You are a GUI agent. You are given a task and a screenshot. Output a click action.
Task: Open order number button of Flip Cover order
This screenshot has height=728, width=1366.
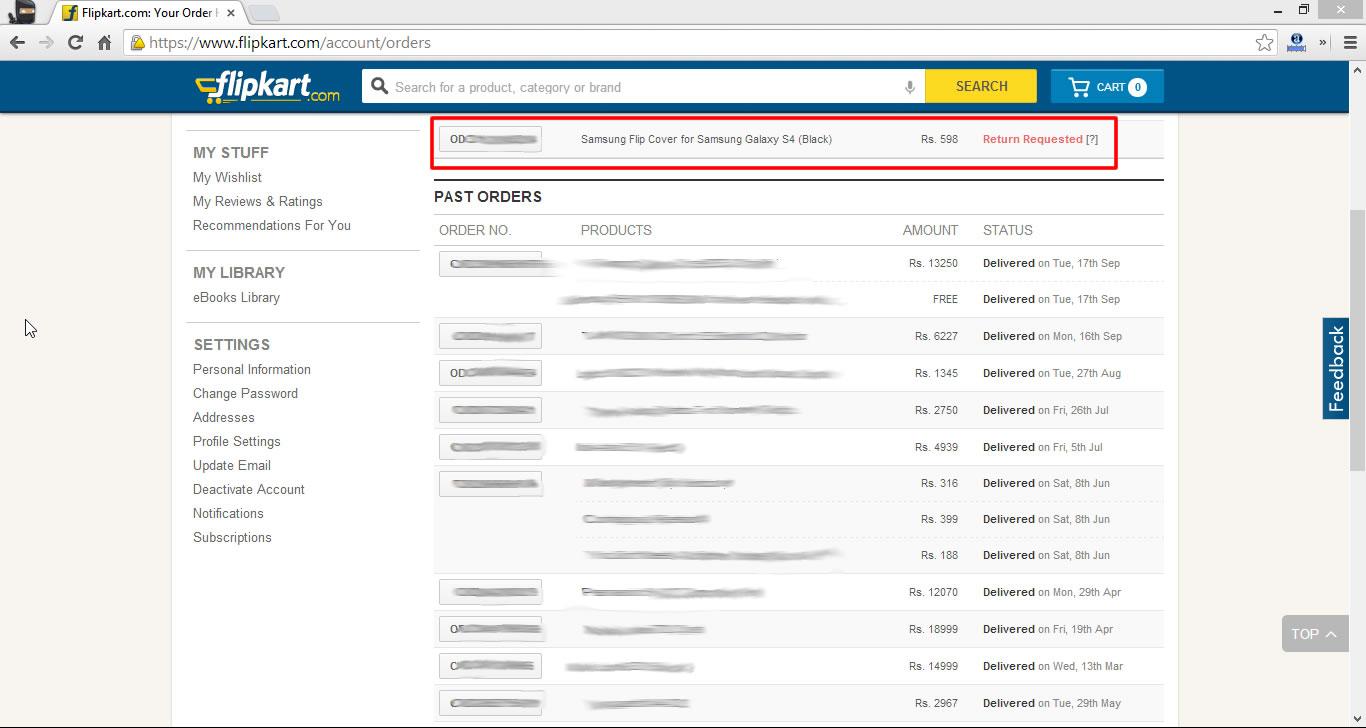point(490,139)
